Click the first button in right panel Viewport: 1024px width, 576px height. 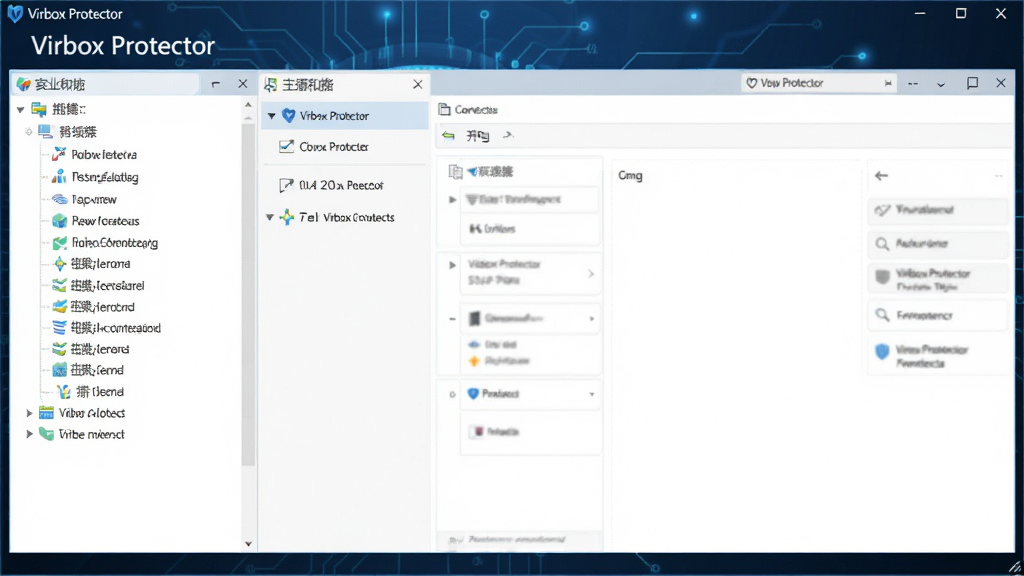[x=938, y=210]
